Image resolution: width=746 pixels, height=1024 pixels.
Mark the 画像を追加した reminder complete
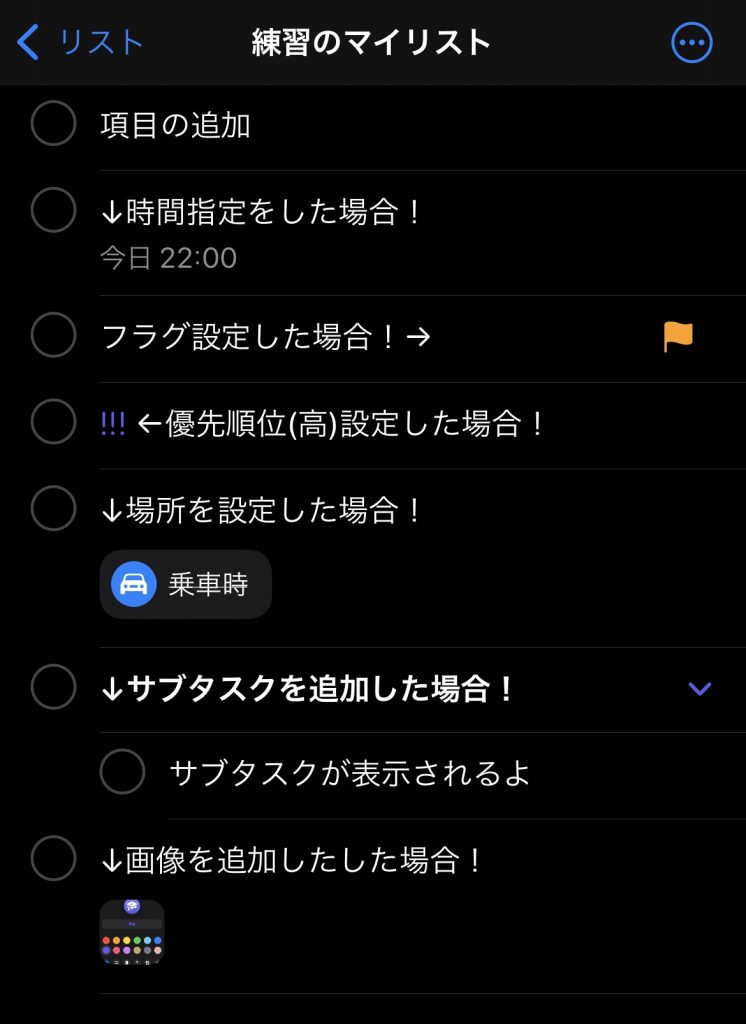[x=54, y=858]
